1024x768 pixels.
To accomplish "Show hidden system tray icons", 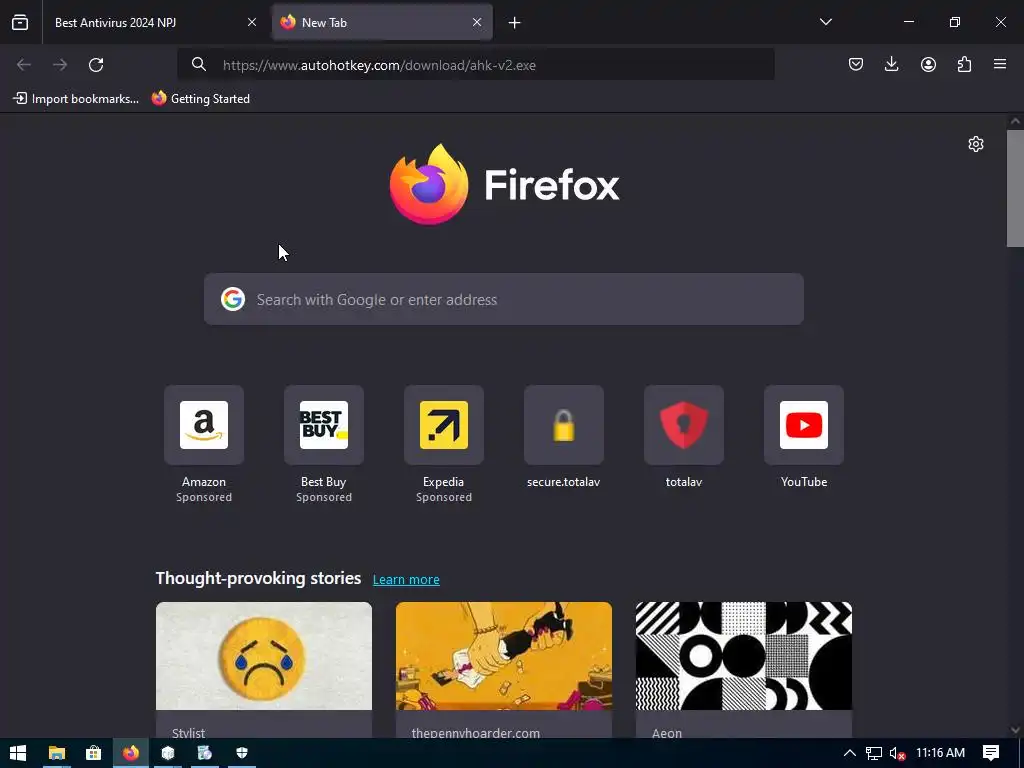I will point(850,753).
